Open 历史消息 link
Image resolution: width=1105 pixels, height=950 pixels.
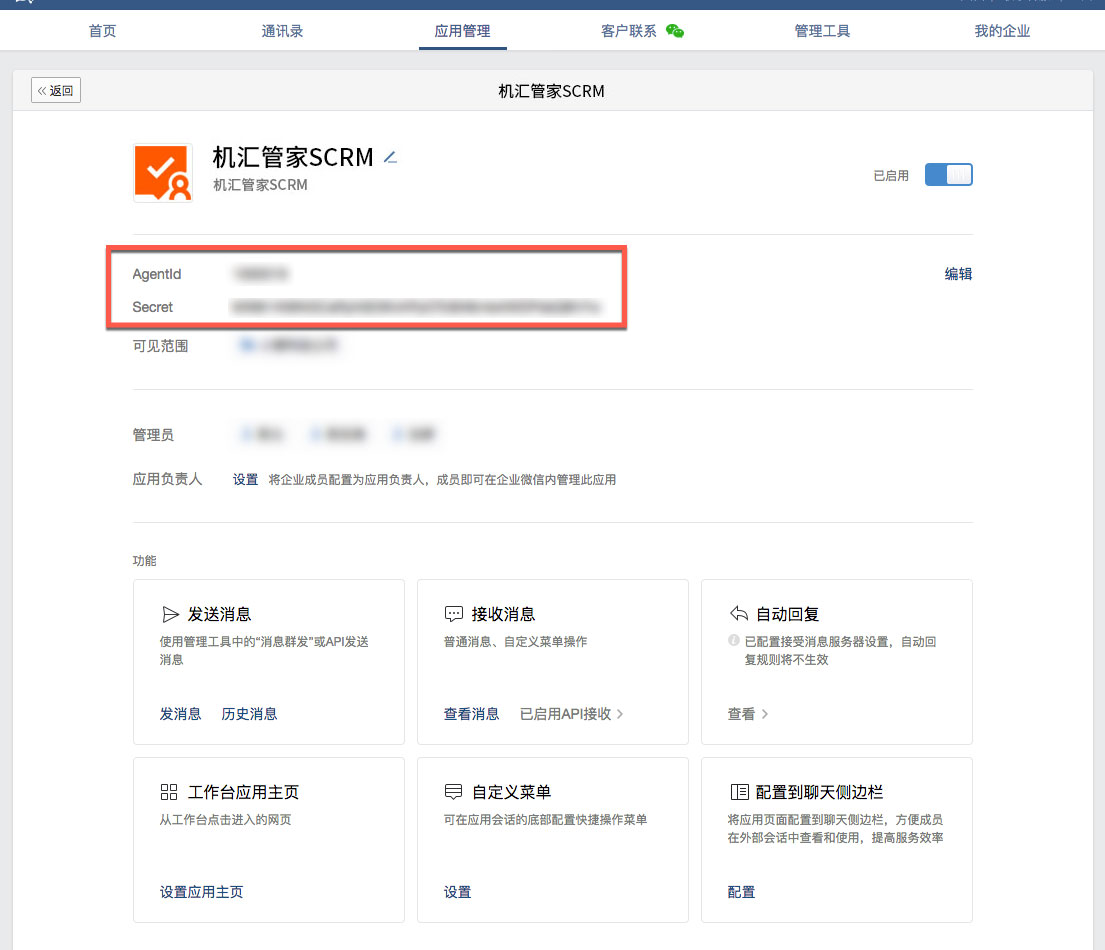249,714
